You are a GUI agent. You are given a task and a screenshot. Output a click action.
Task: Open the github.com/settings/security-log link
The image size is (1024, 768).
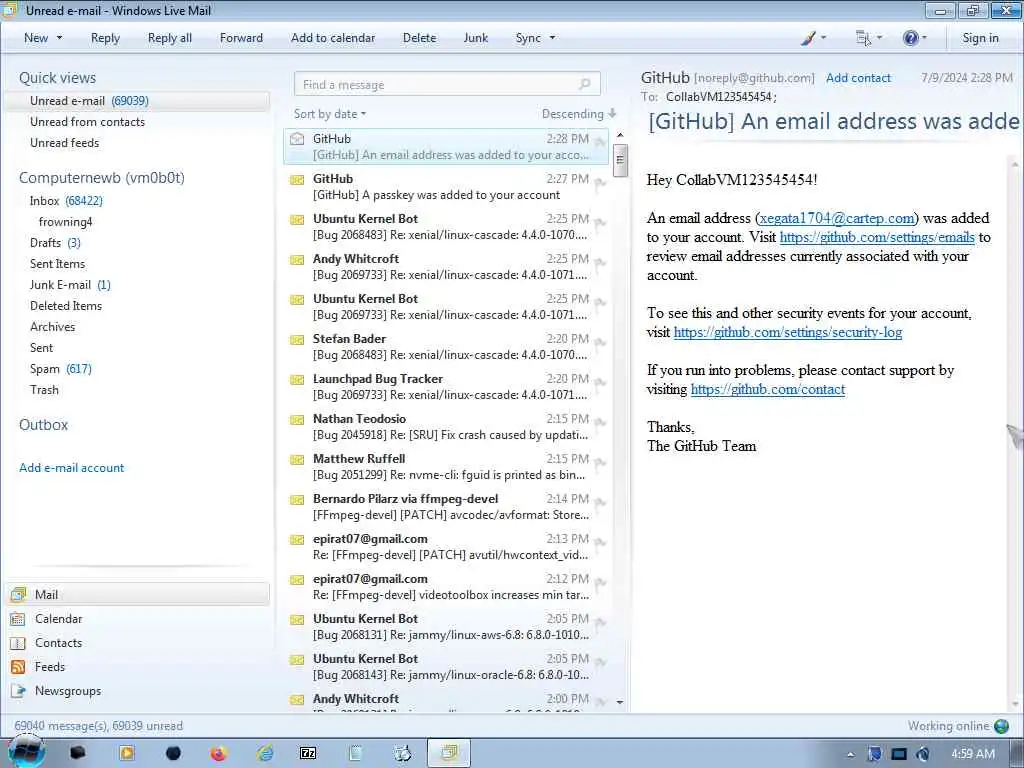(x=788, y=332)
